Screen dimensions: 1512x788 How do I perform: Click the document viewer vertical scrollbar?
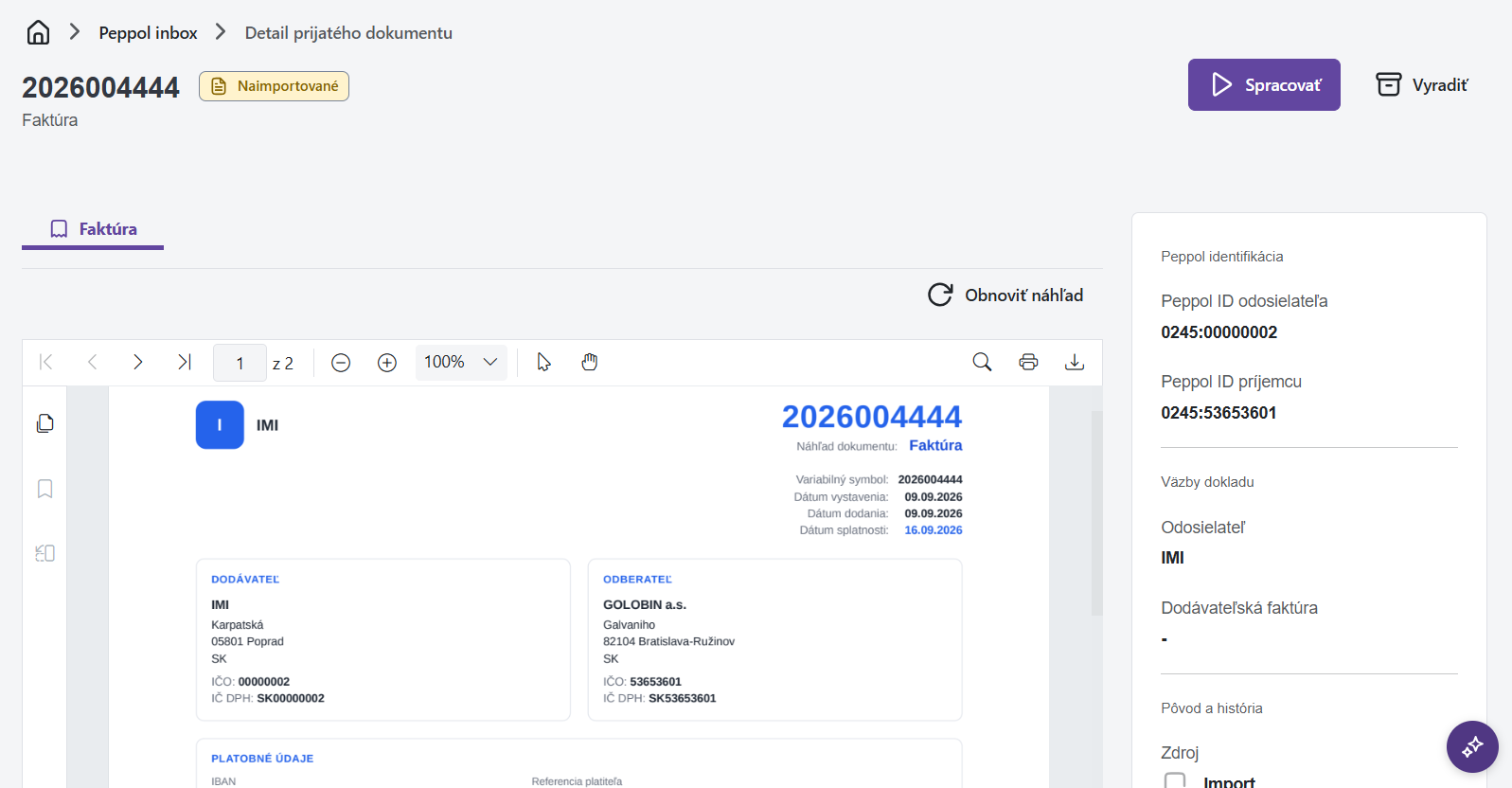[x=1097, y=513]
